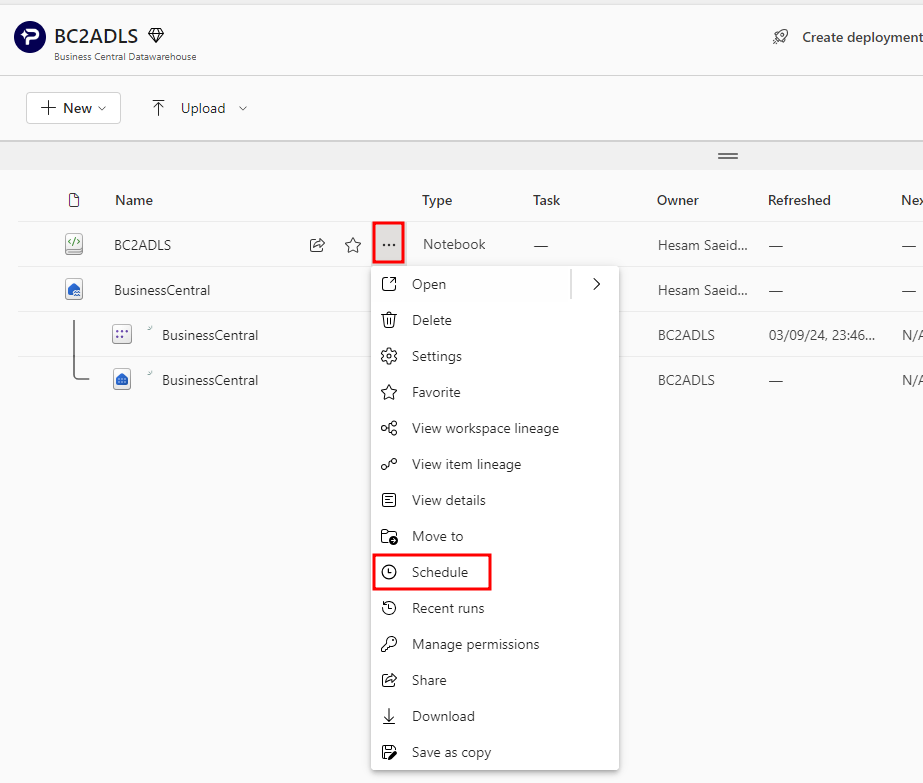Click the clock icon beside Schedule
The image size is (923, 783).
pyautogui.click(x=389, y=572)
